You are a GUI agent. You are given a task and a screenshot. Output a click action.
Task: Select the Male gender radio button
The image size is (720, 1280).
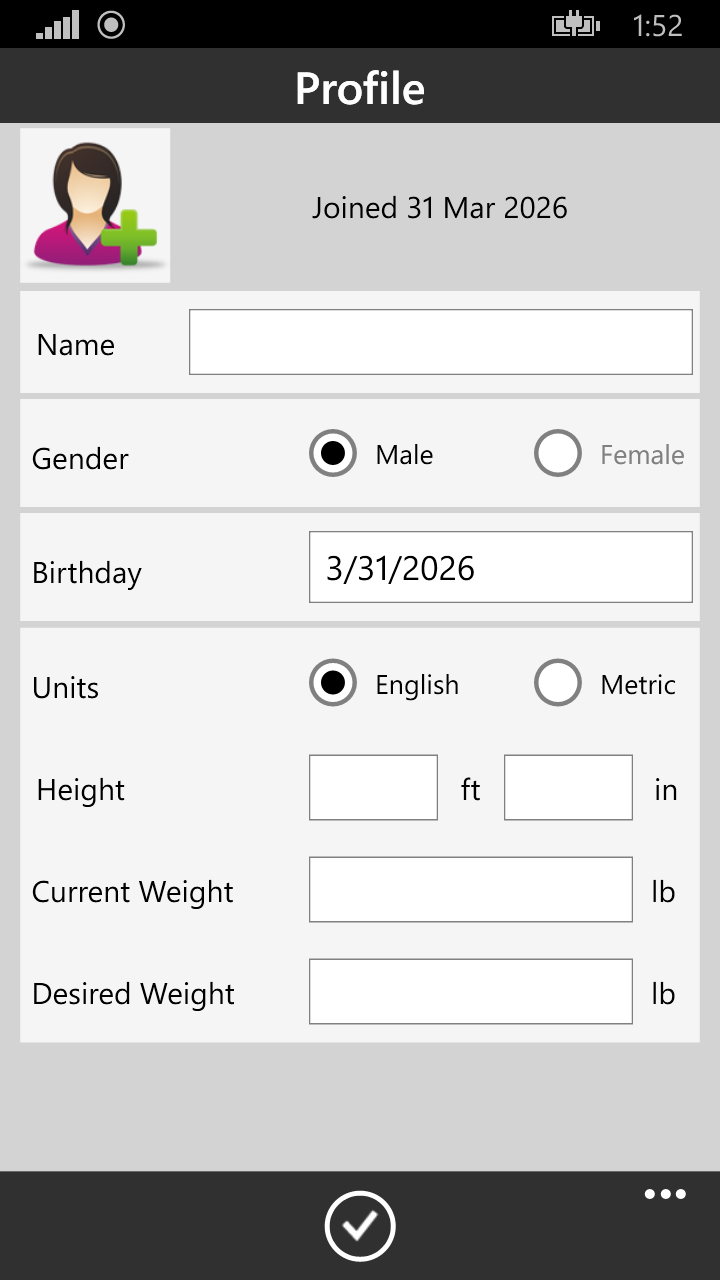333,454
